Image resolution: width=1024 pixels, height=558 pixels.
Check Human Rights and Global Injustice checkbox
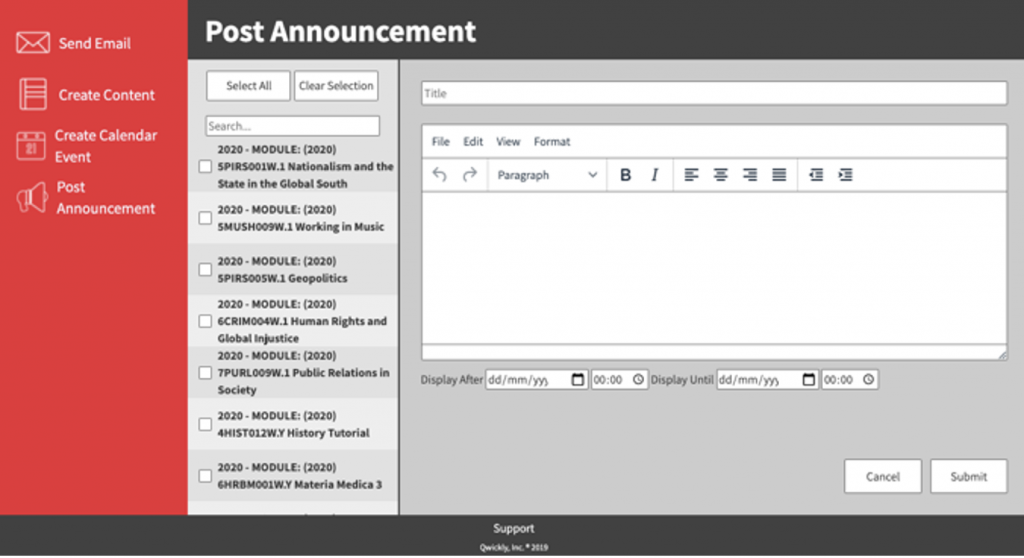coord(205,321)
